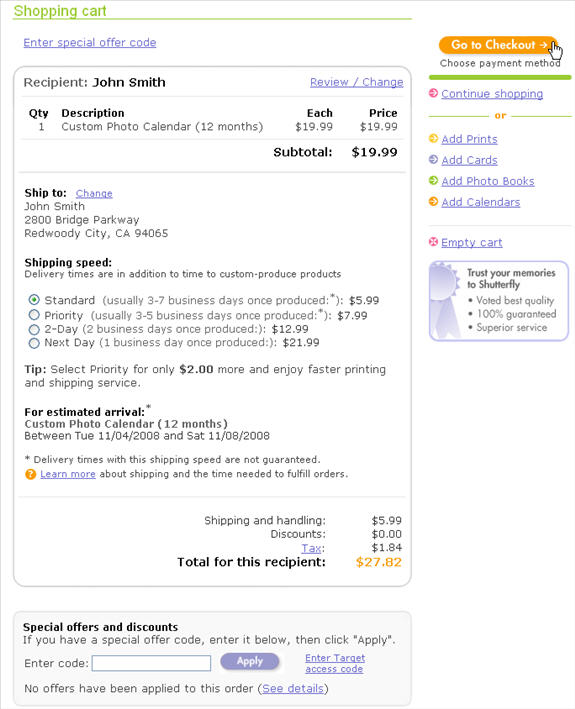Click the orange question mark help icon
Screen dimensions: 575x709
(30, 474)
